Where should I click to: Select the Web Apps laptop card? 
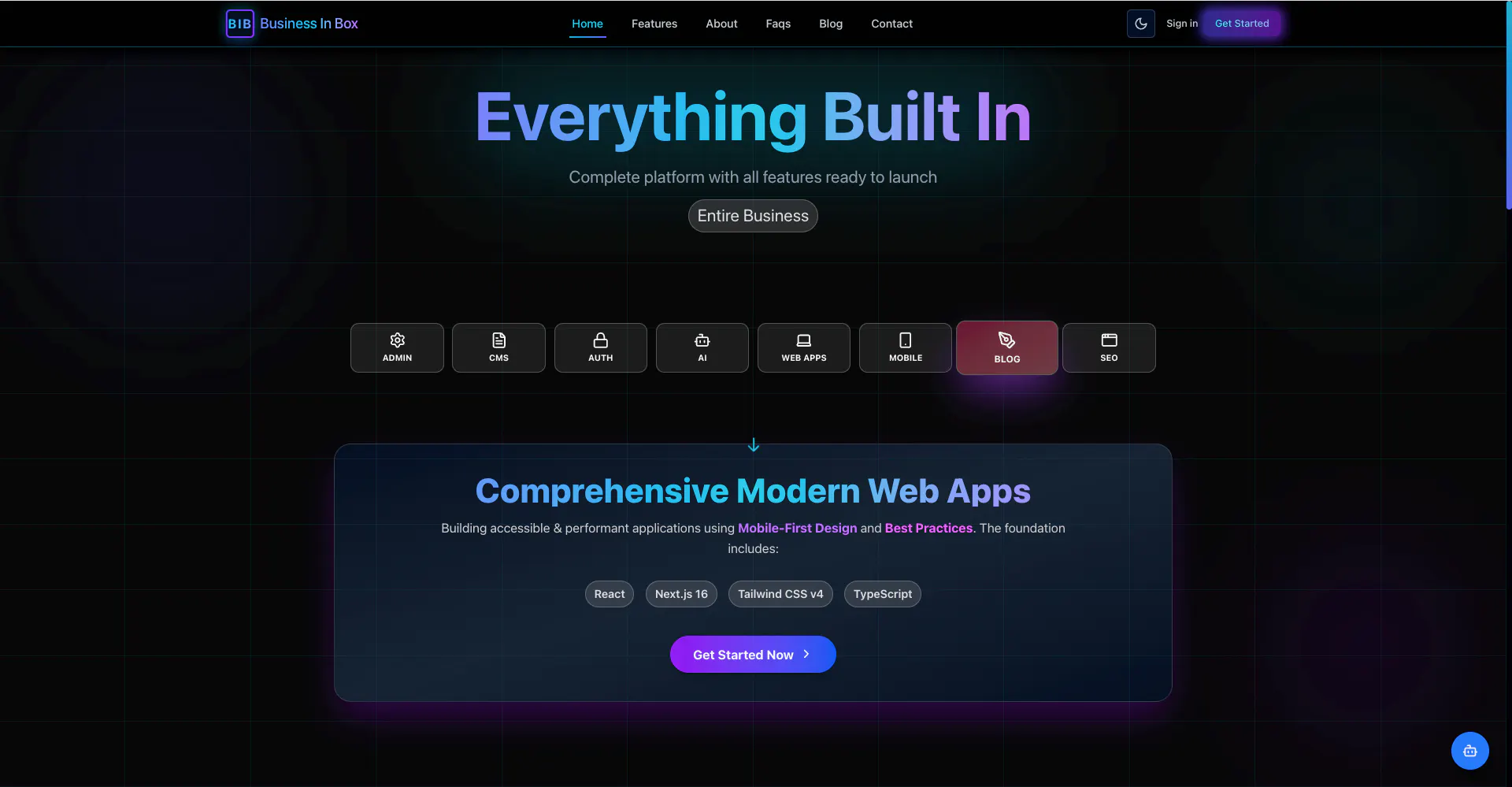803,347
